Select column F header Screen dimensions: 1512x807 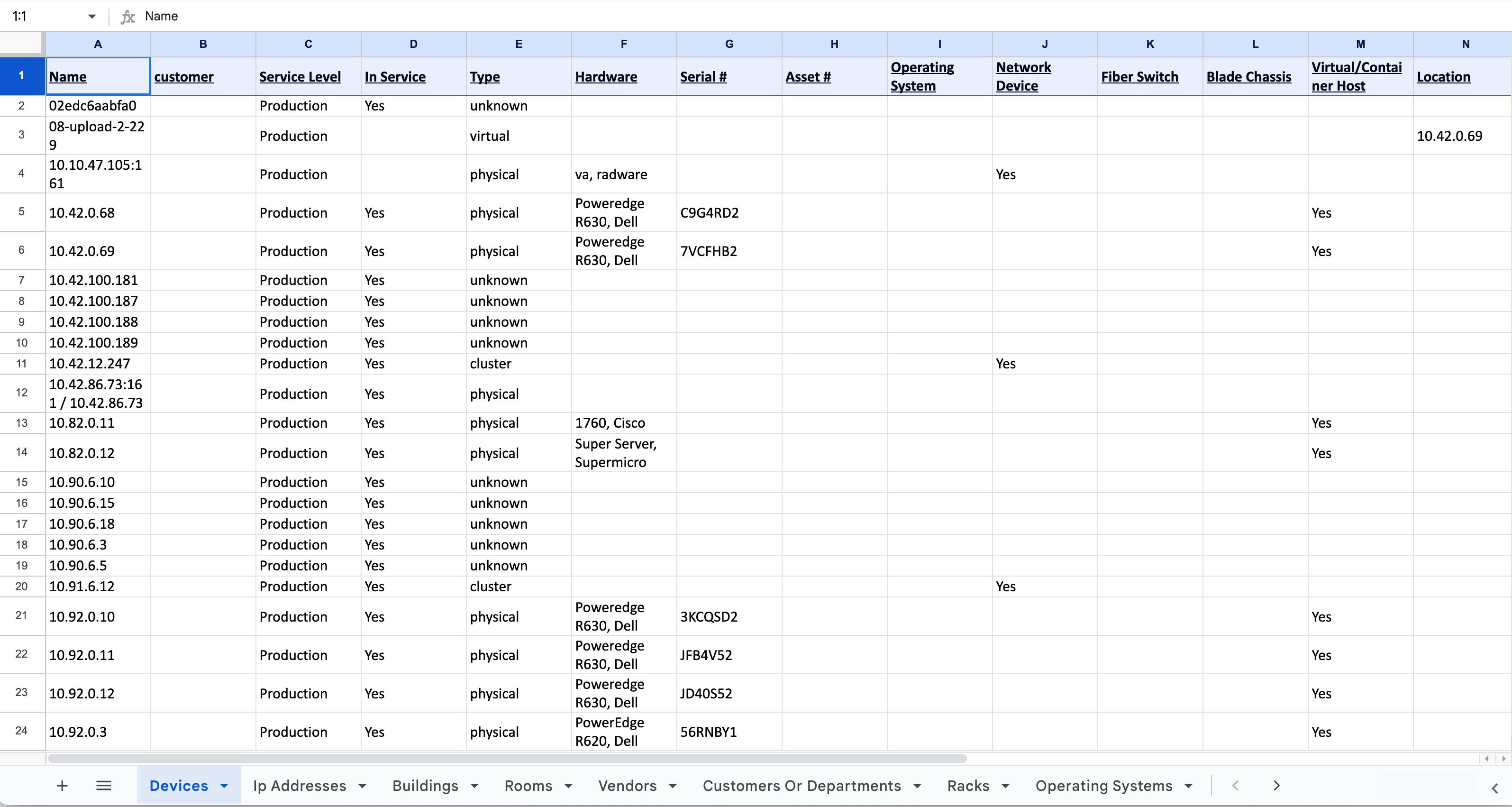click(623, 44)
